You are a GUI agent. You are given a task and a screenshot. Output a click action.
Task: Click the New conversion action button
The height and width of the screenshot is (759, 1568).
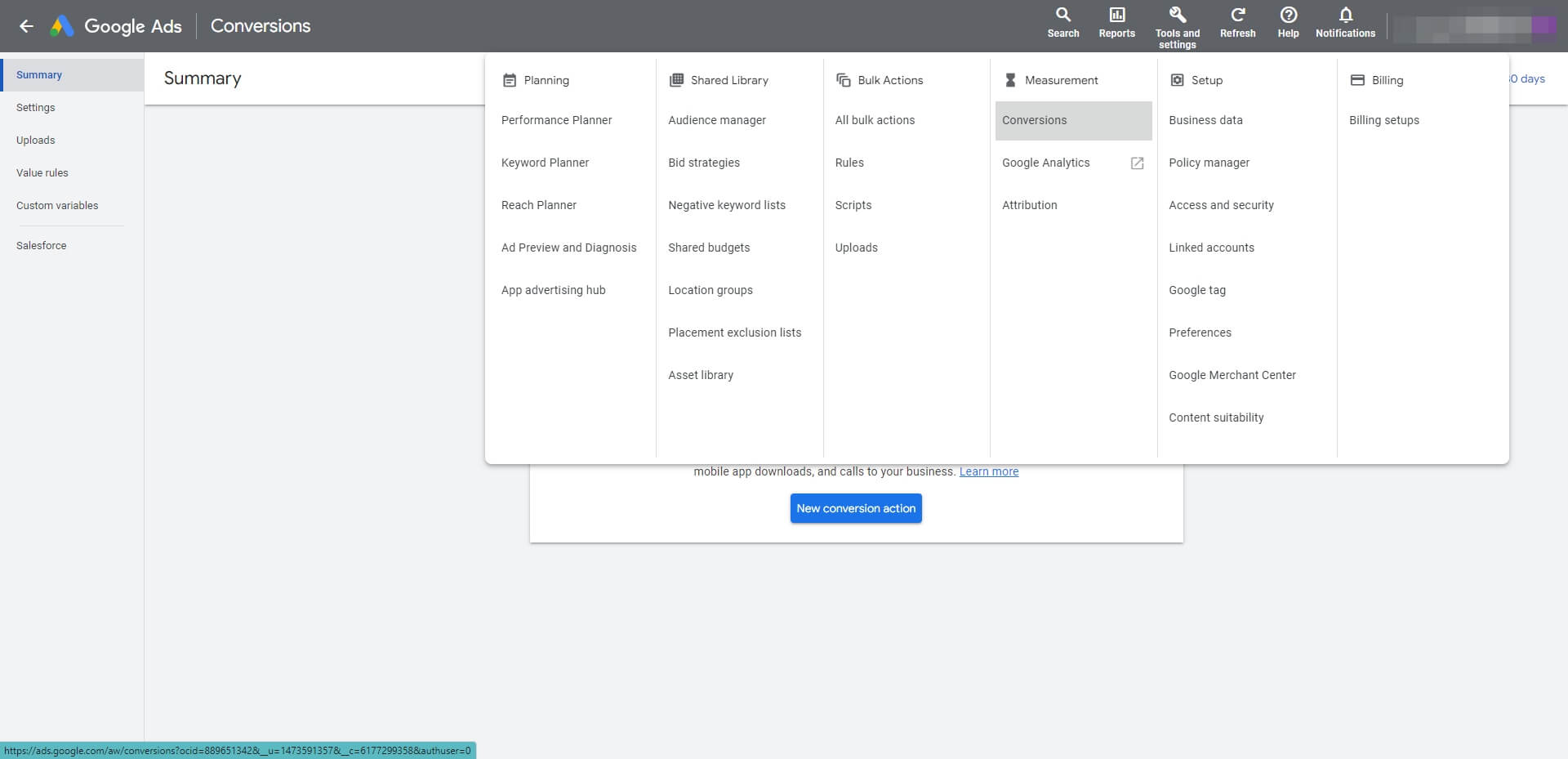[x=856, y=508]
